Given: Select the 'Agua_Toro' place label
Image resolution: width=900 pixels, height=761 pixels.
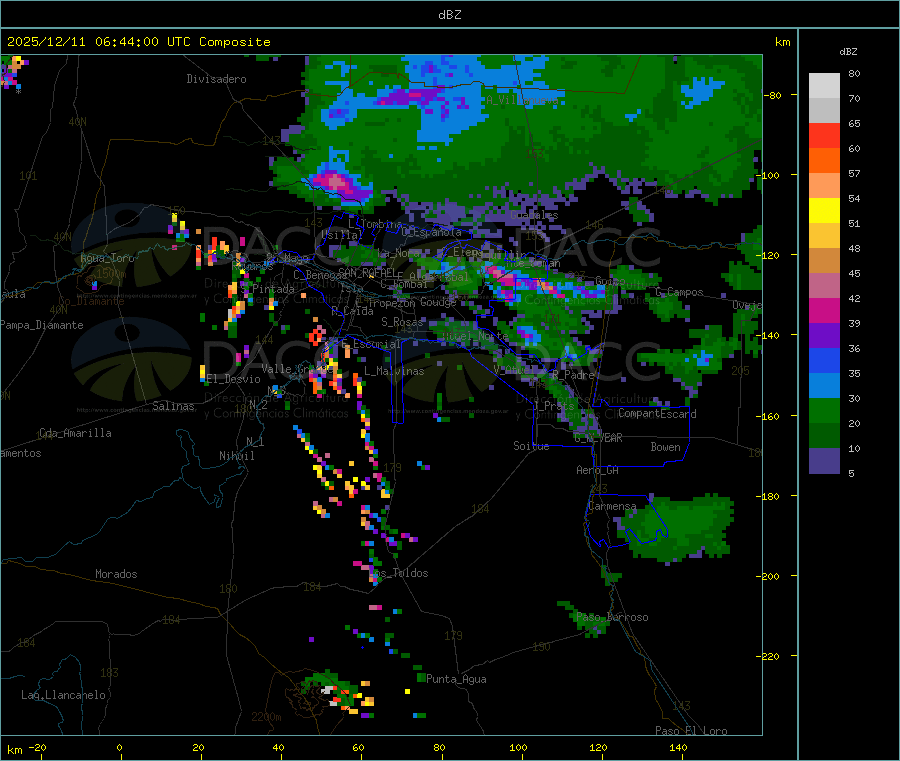Looking at the screenshot, I should click(107, 258).
